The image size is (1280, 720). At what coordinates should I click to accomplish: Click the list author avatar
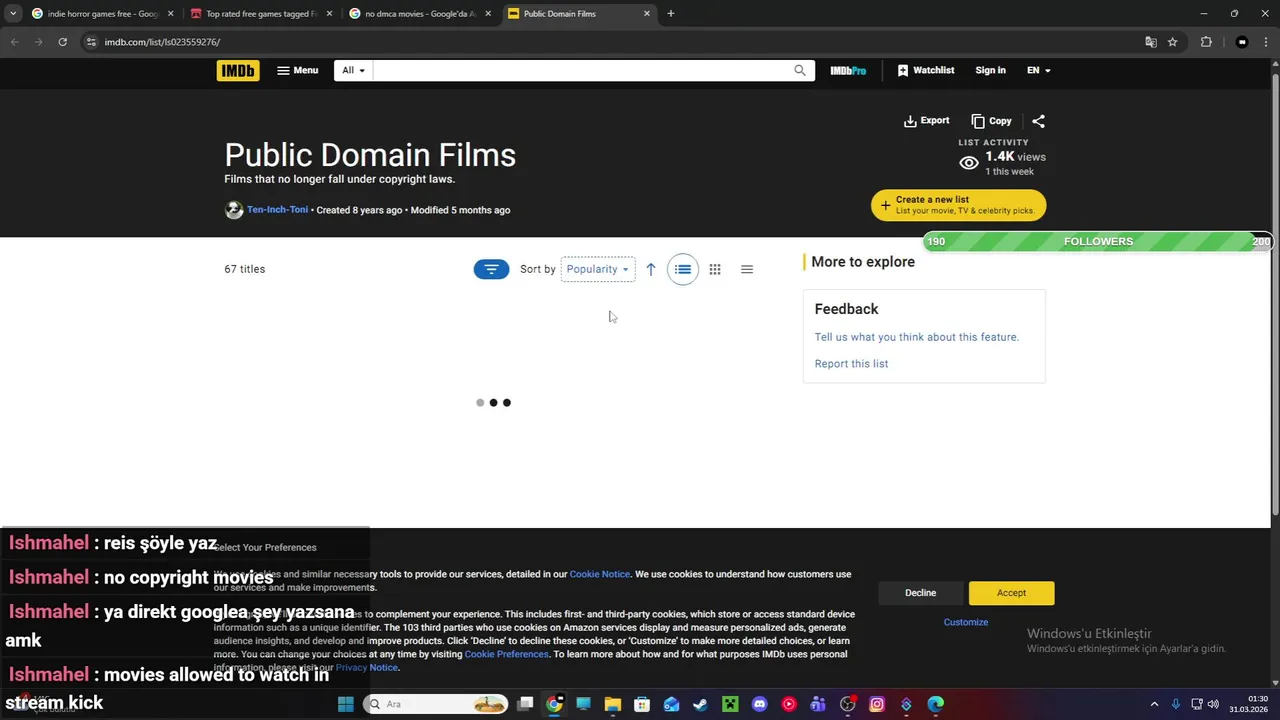tap(234, 210)
